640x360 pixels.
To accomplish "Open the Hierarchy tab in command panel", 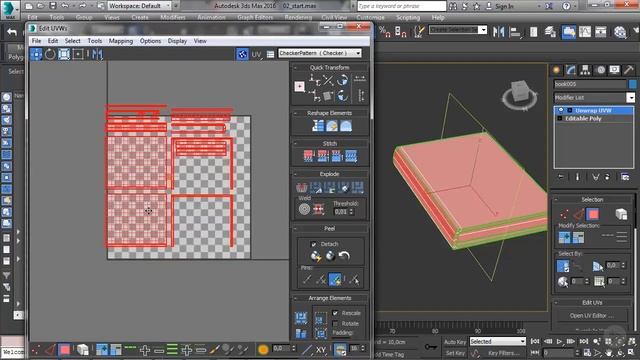I will [585, 70].
